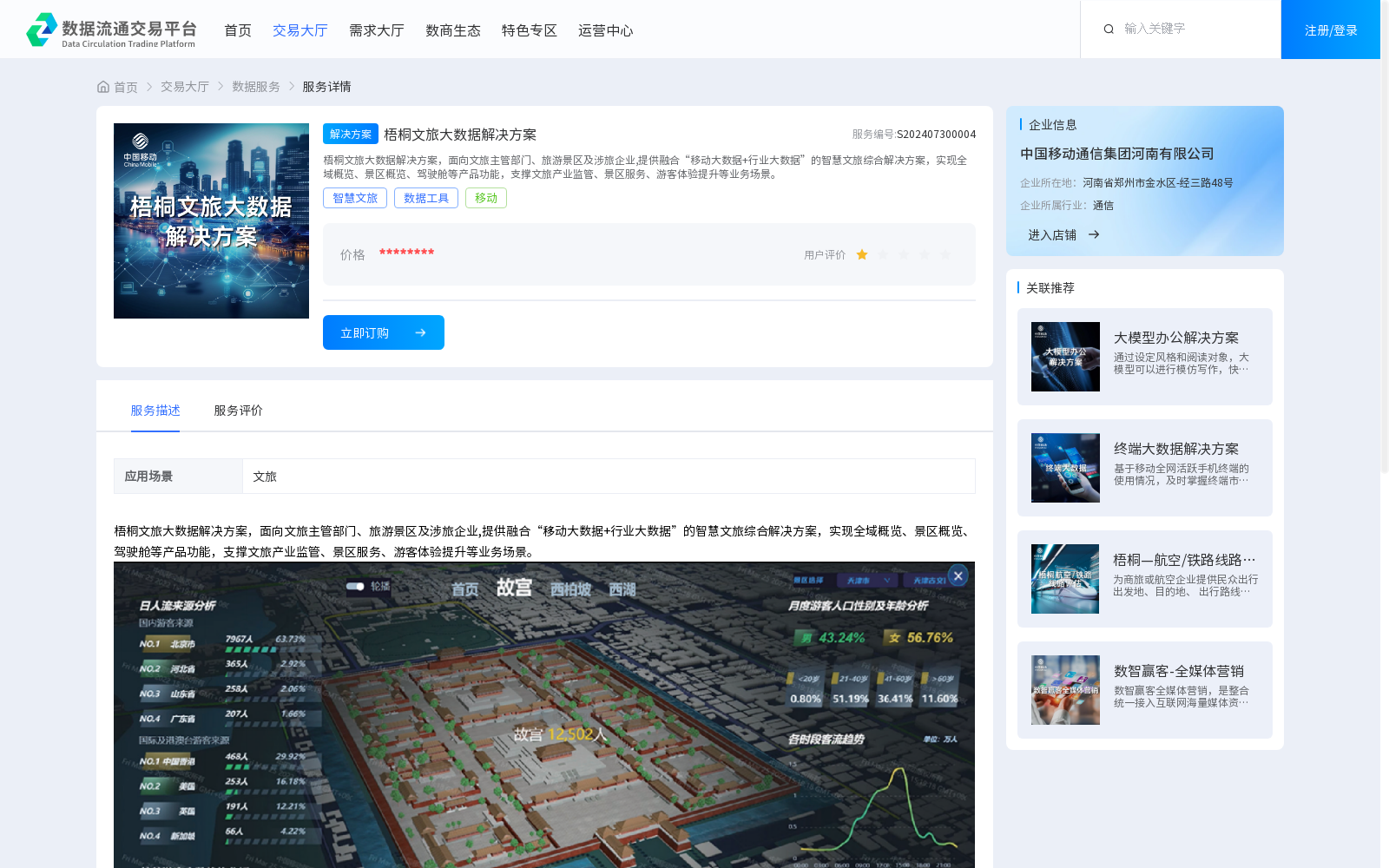Open the 数智赢客-全媒体营销 thumbnail

1065,690
